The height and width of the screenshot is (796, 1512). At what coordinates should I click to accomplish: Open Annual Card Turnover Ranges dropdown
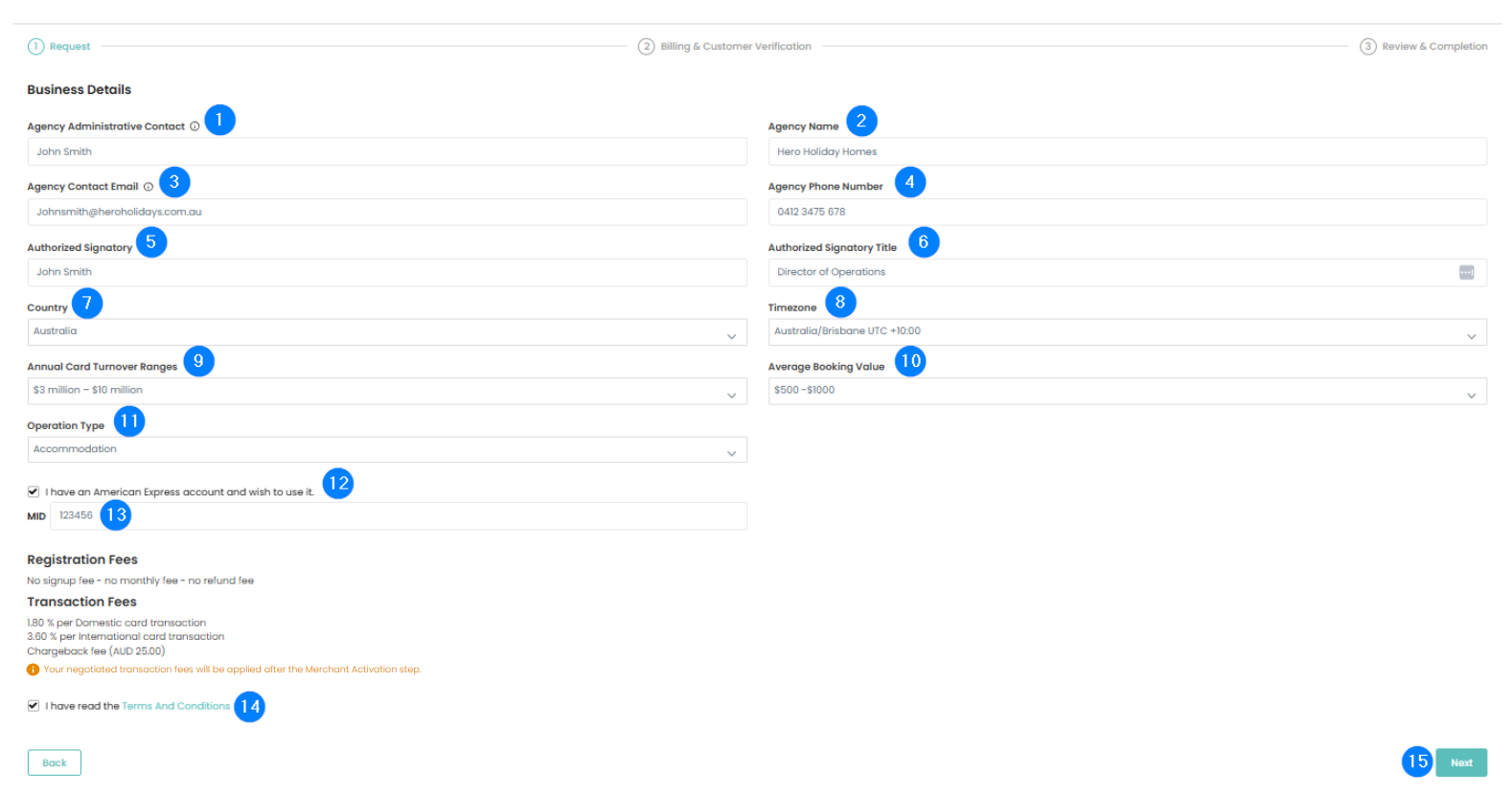pyautogui.click(x=386, y=391)
